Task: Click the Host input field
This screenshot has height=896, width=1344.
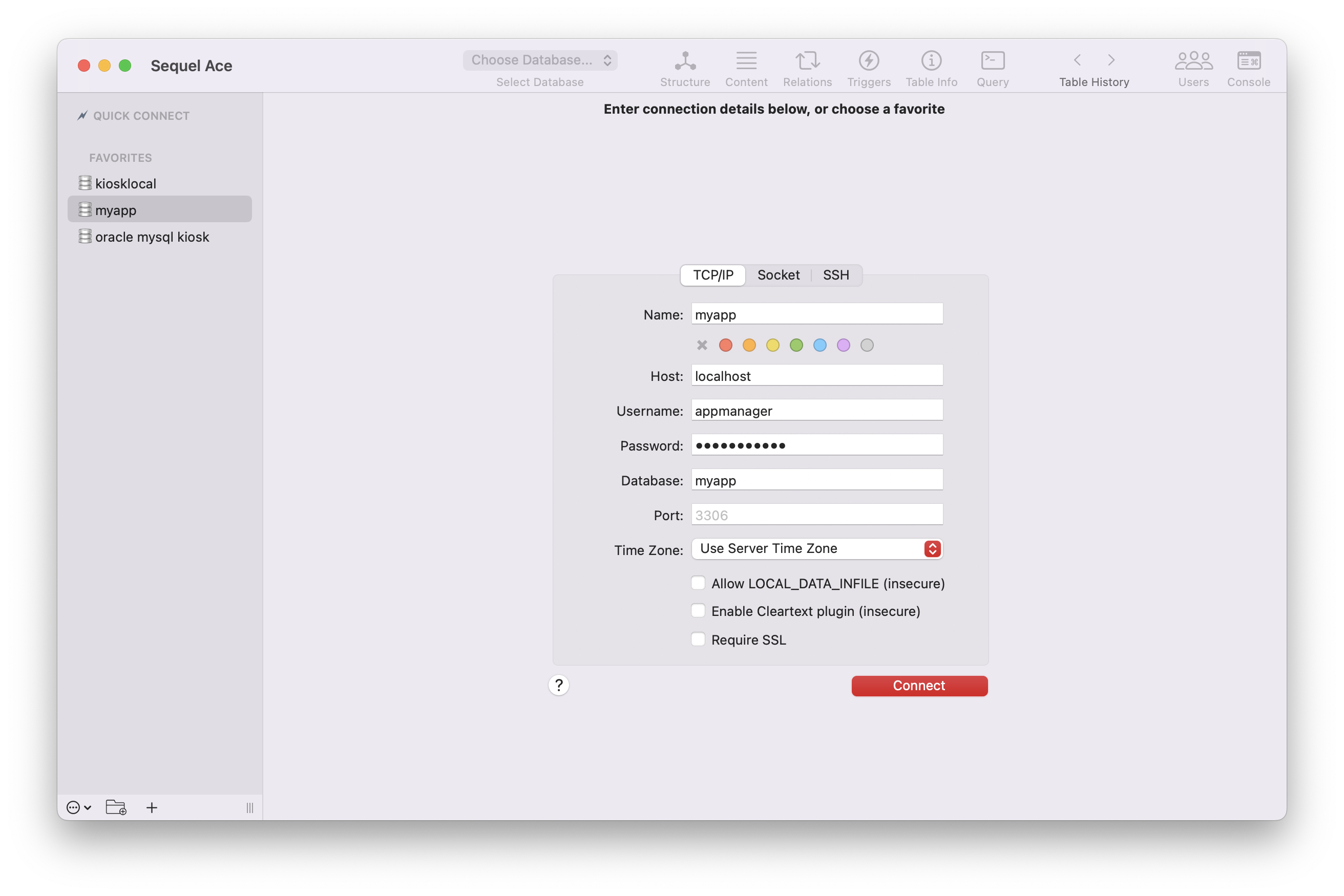Action: (817, 375)
